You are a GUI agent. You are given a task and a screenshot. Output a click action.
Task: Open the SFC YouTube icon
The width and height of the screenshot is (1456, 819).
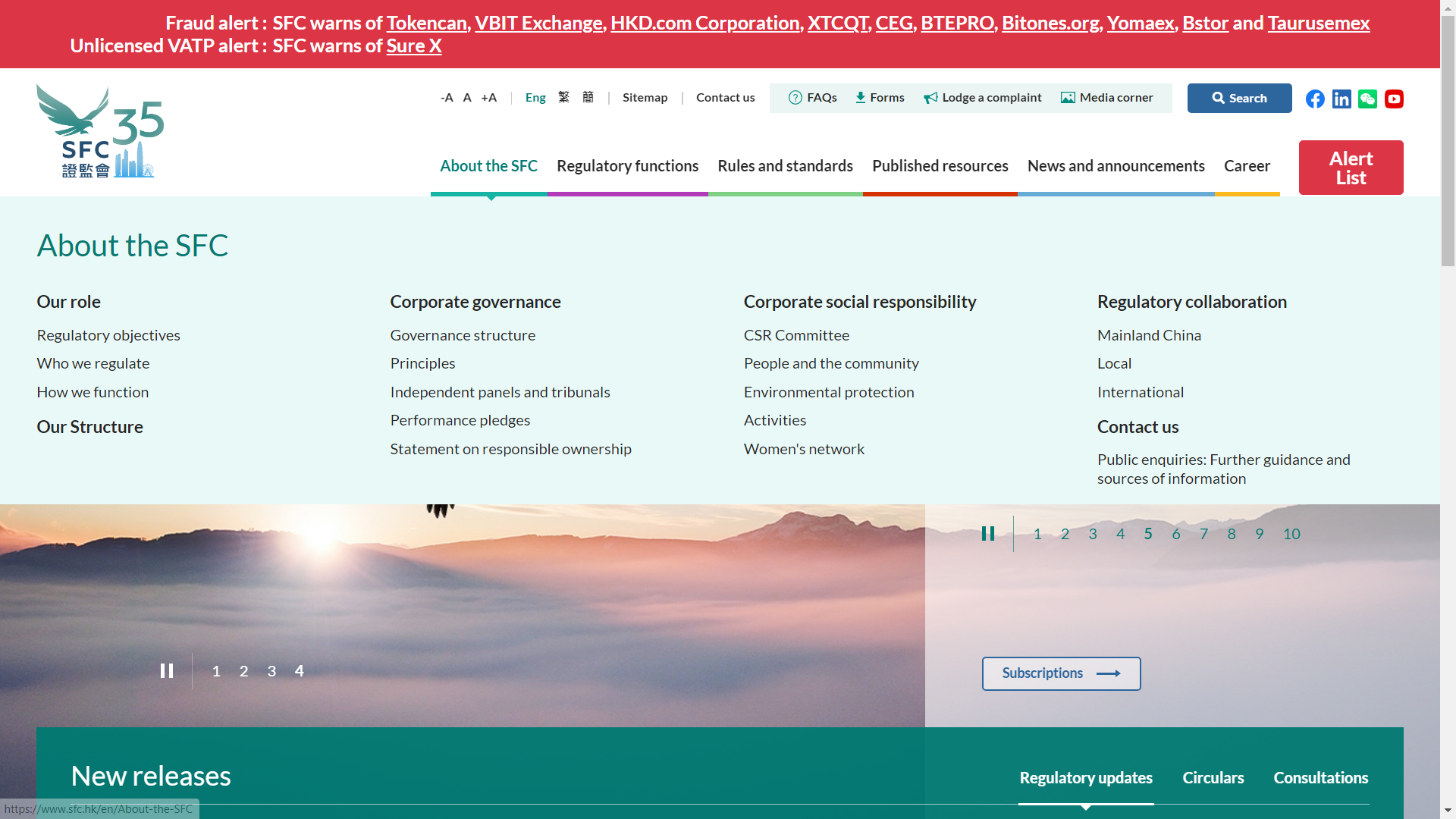point(1394,99)
